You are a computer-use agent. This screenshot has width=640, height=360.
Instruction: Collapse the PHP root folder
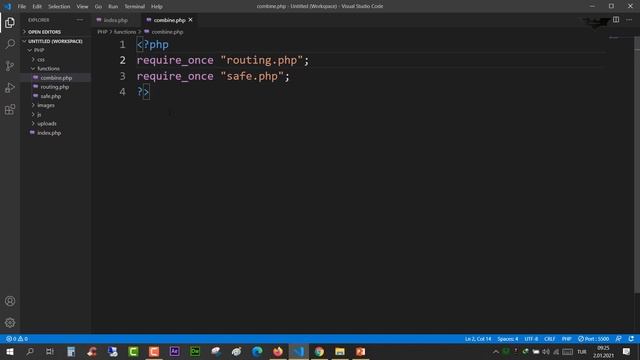(39, 50)
